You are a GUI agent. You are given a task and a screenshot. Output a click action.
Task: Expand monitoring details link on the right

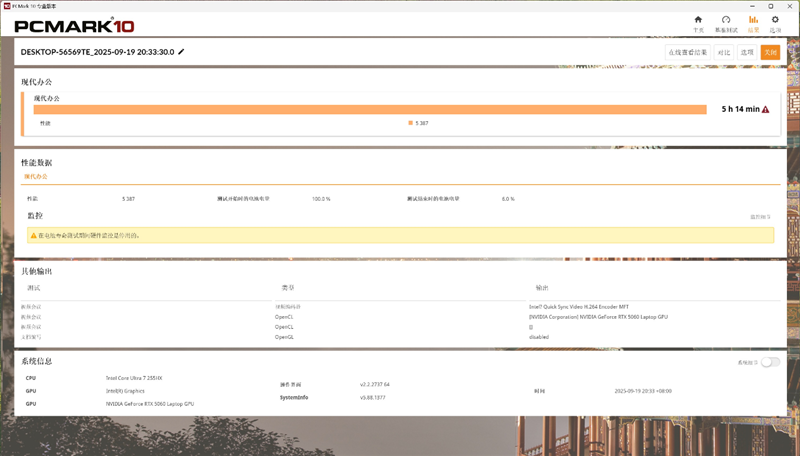(x=761, y=216)
